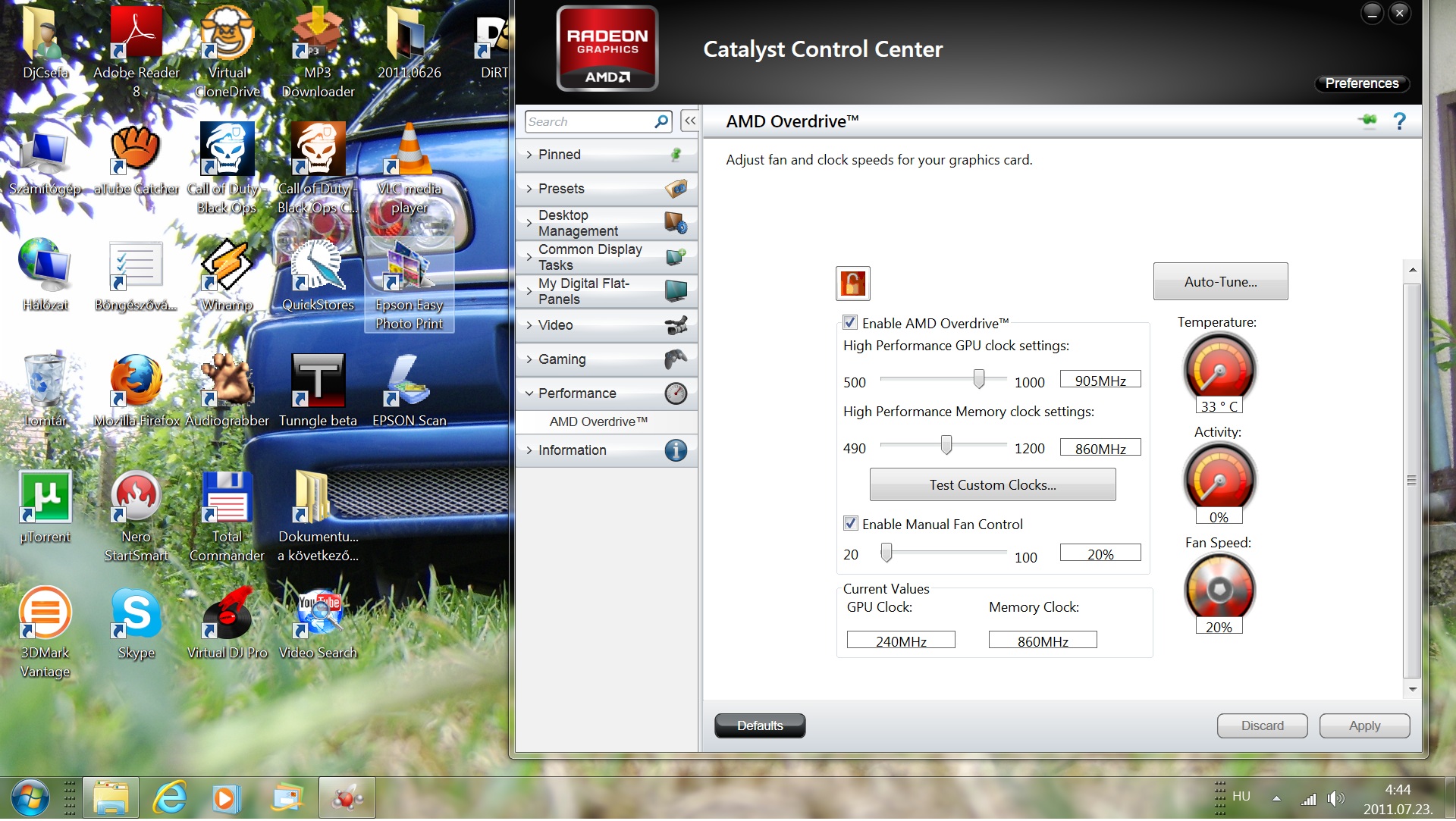Click the Overdrive lock icon

pos(852,284)
